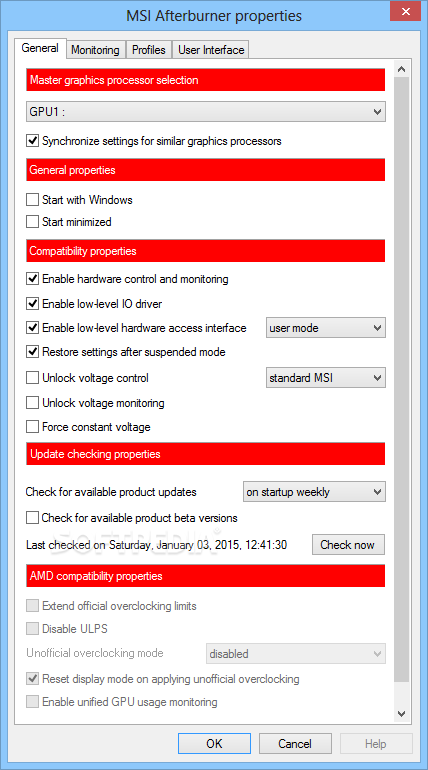Click the Cancel button
The height and width of the screenshot is (770, 428).
(x=295, y=743)
